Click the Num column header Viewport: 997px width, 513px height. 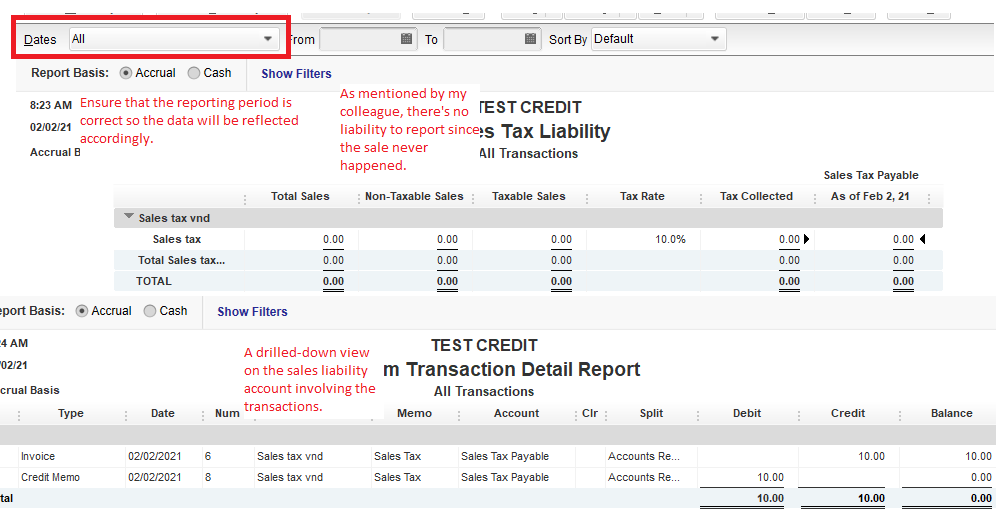[227, 413]
